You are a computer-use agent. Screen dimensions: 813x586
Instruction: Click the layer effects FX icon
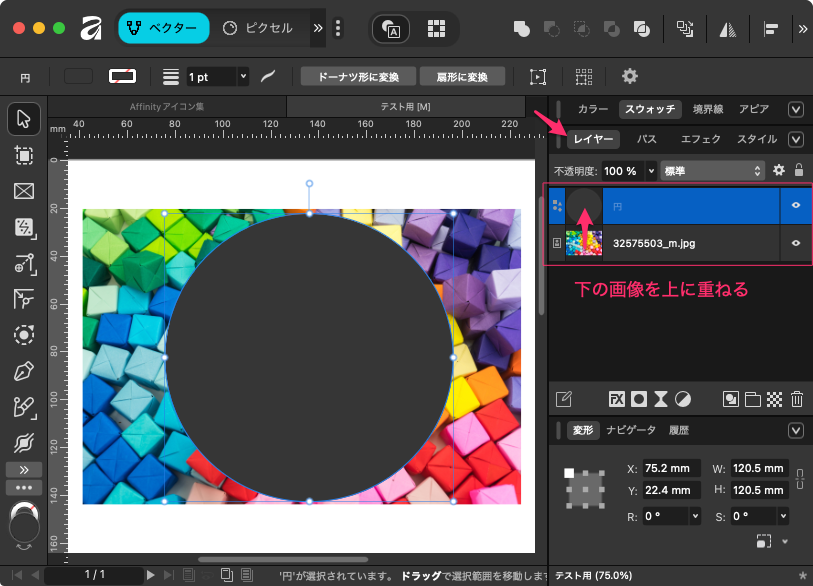pos(617,399)
